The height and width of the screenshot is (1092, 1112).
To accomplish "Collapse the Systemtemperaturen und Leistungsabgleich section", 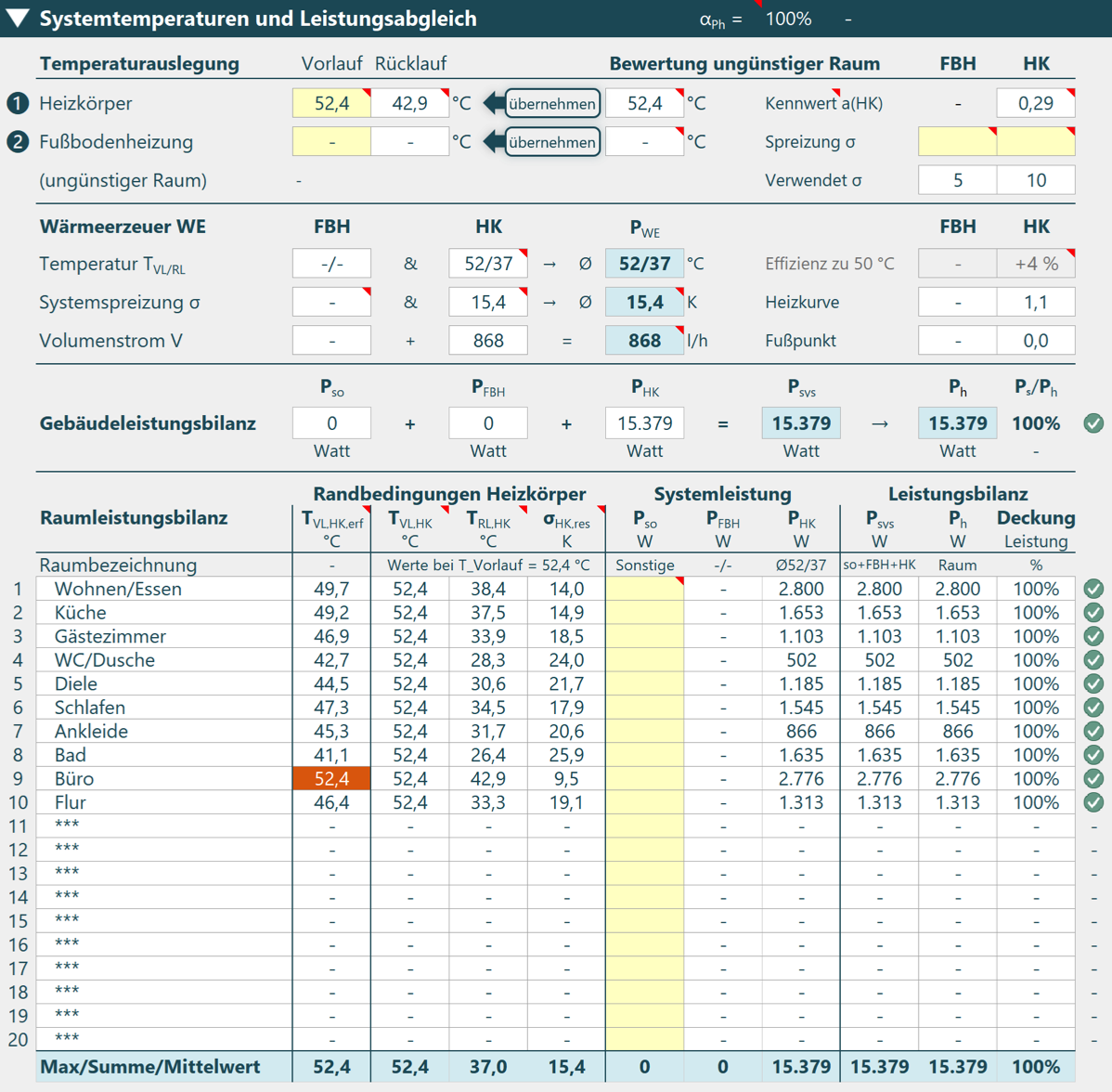I will [17, 19].
